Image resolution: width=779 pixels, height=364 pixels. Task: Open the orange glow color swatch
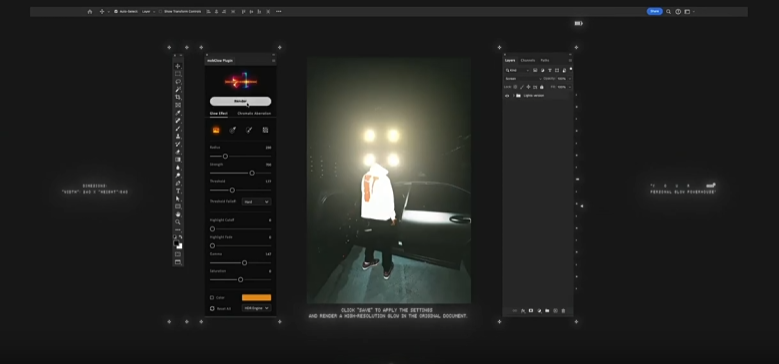(256, 297)
